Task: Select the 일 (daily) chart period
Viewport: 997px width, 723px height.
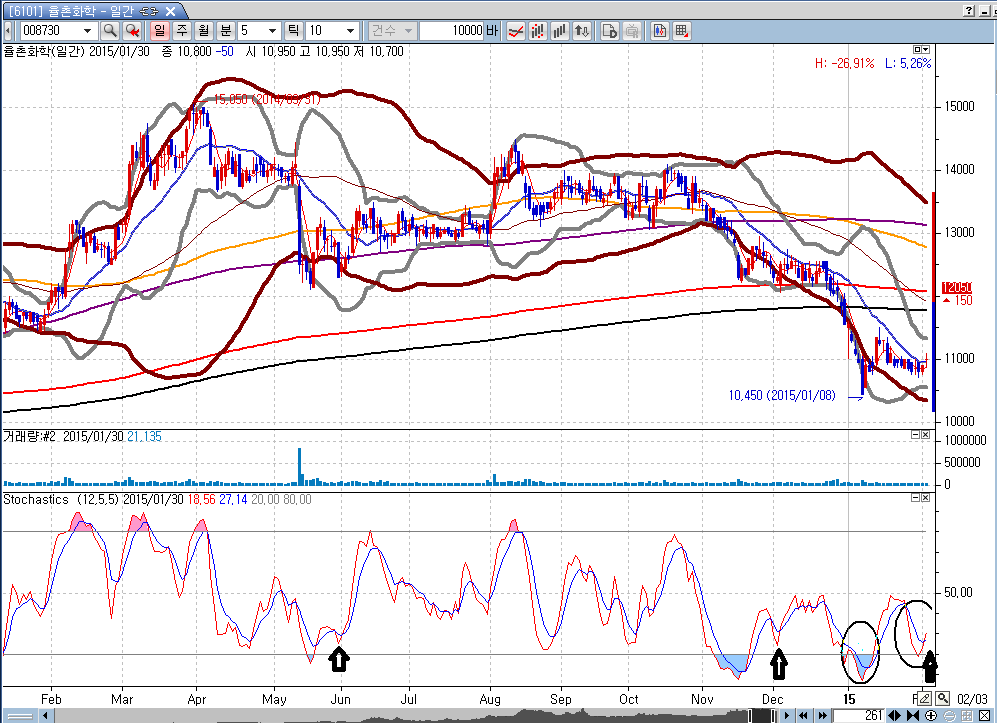Action: 159,31
